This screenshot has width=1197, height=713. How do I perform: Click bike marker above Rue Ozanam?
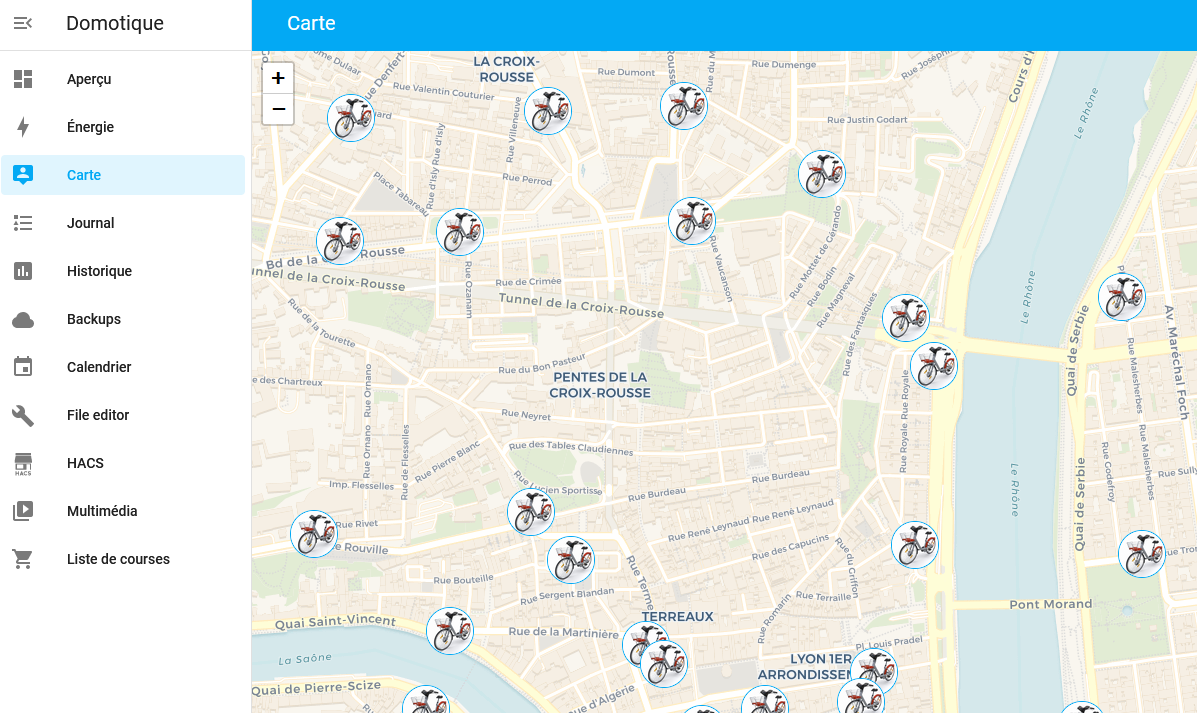[x=460, y=232]
